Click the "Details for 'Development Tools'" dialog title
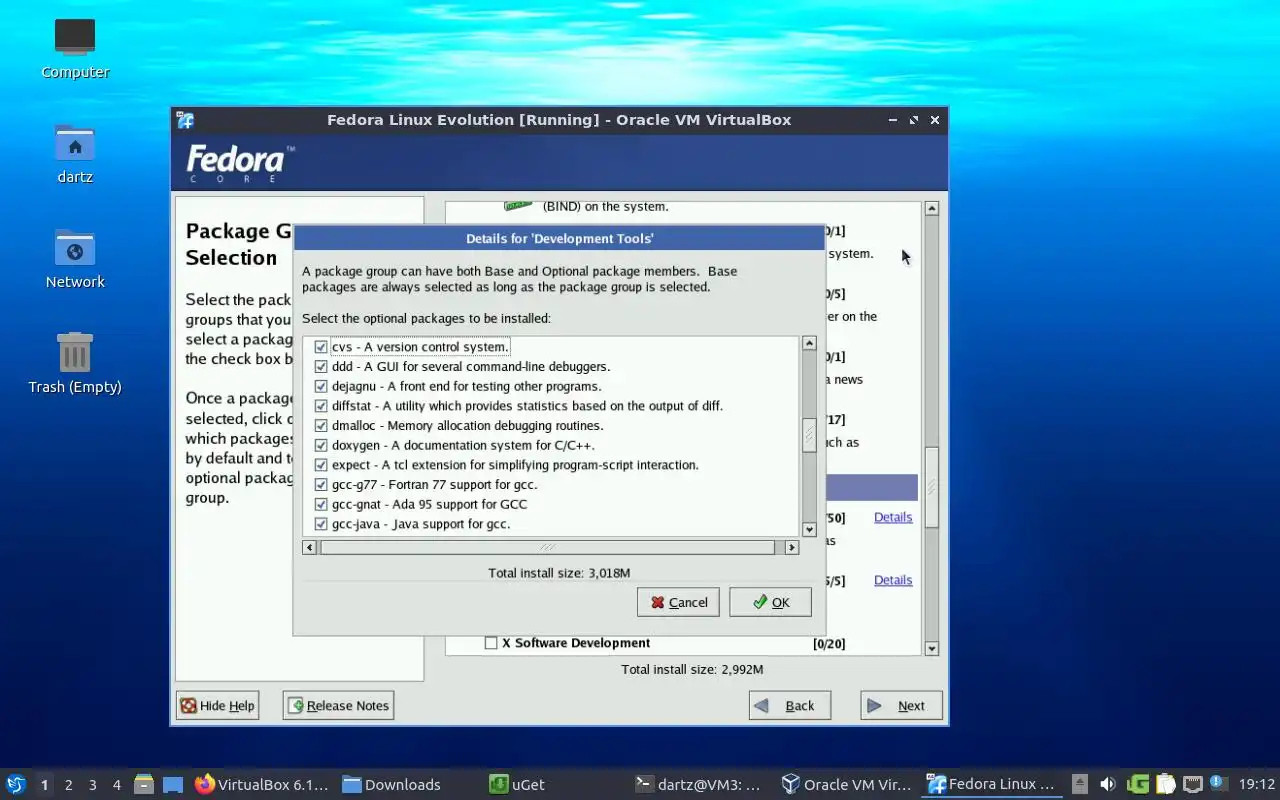Screen dimensions: 1280x800 coord(559,238)
